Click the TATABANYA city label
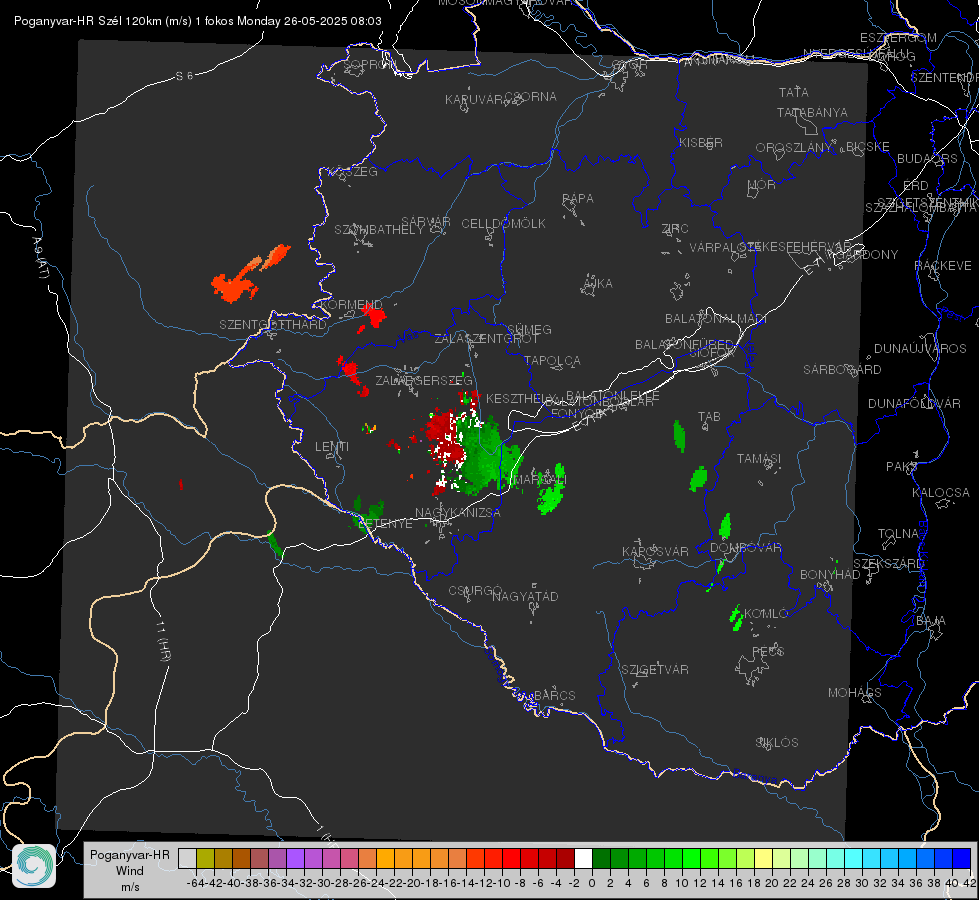 [812, 112]
